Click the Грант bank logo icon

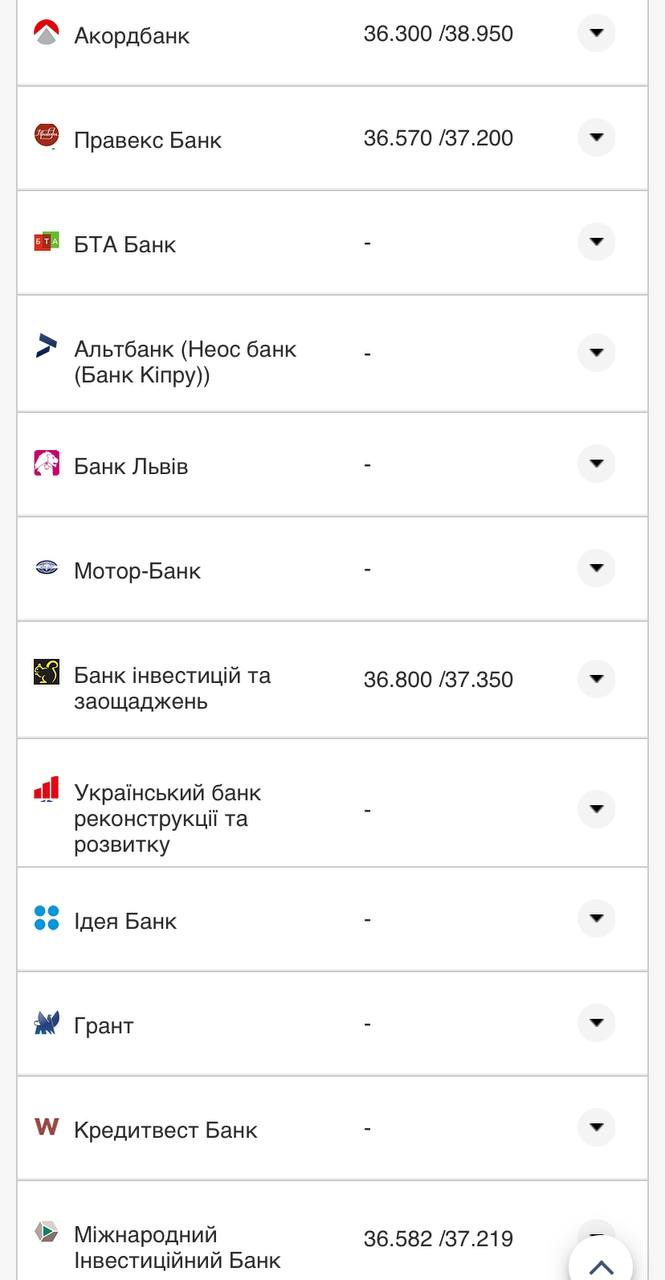[45, 1023]
